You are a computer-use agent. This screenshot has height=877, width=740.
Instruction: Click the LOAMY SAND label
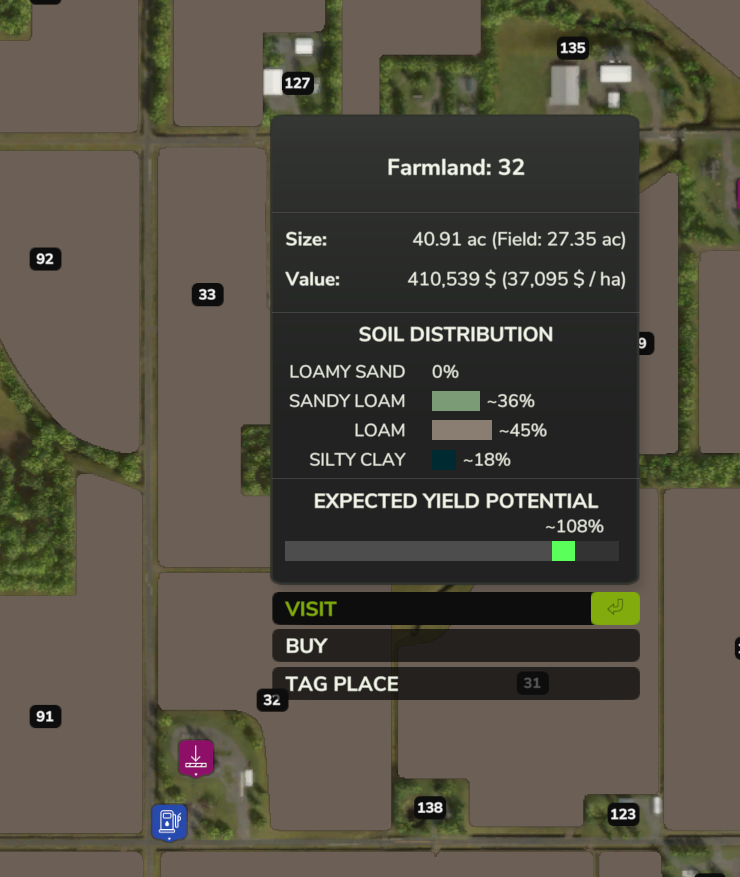click(x=347, y=372)
